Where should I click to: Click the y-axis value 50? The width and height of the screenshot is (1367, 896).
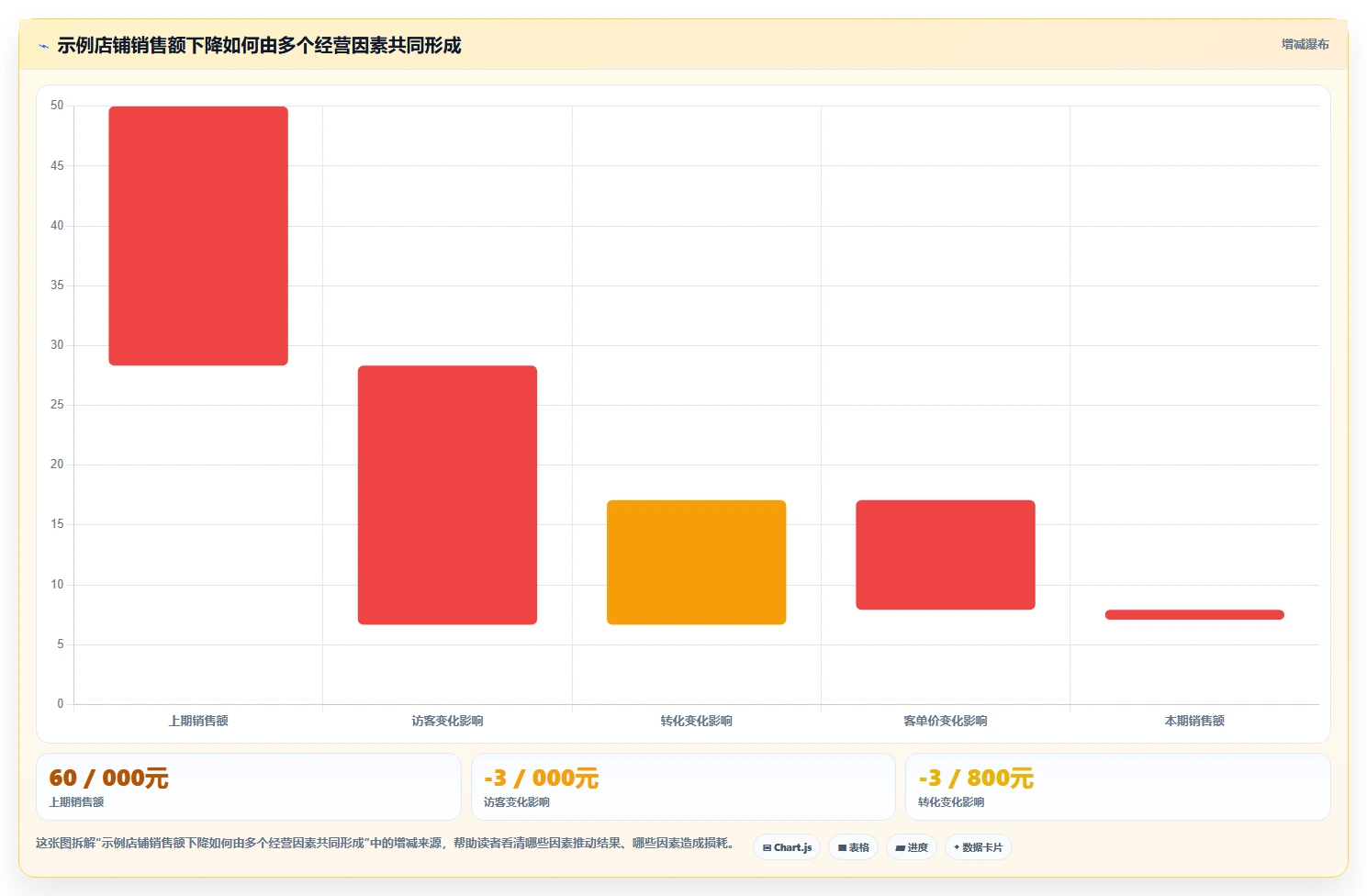click(x=57, y=106)
